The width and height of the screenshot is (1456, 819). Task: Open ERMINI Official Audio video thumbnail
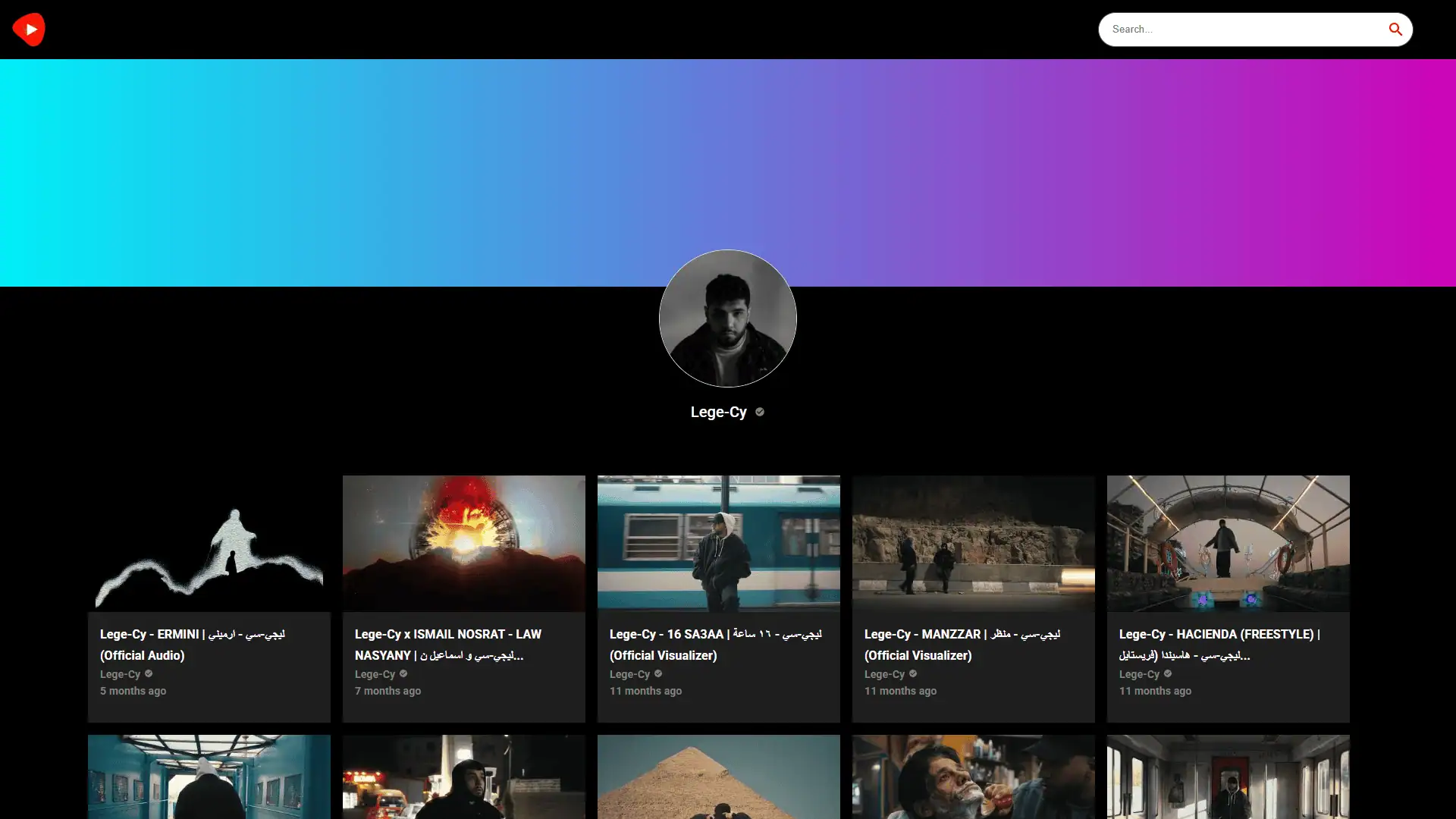(x=209, y=544)
